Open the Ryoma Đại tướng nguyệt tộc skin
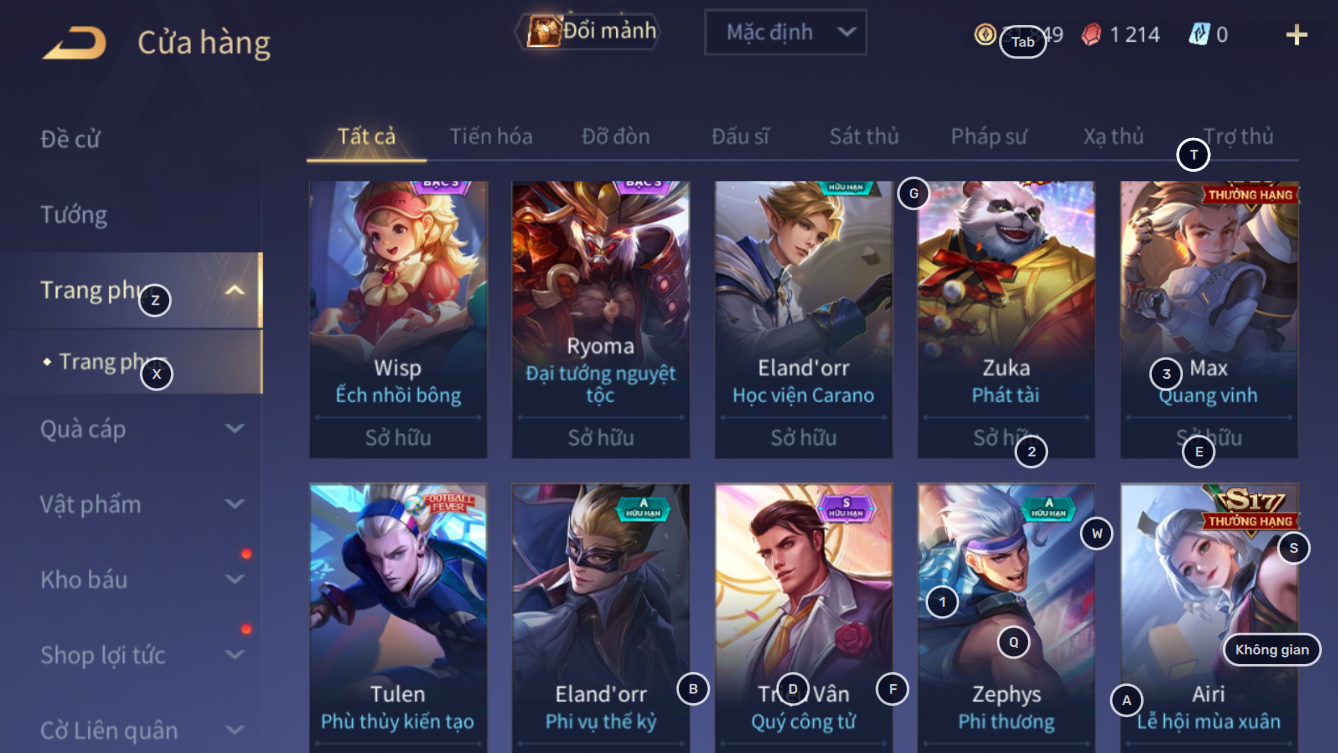 (601, 319)
